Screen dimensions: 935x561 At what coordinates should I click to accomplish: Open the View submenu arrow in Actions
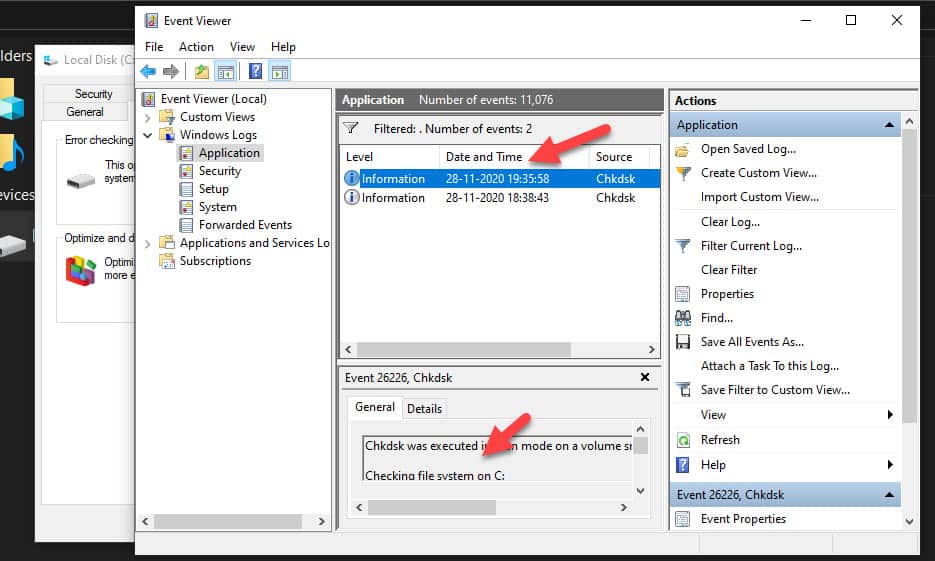click(x=890, y=414)
